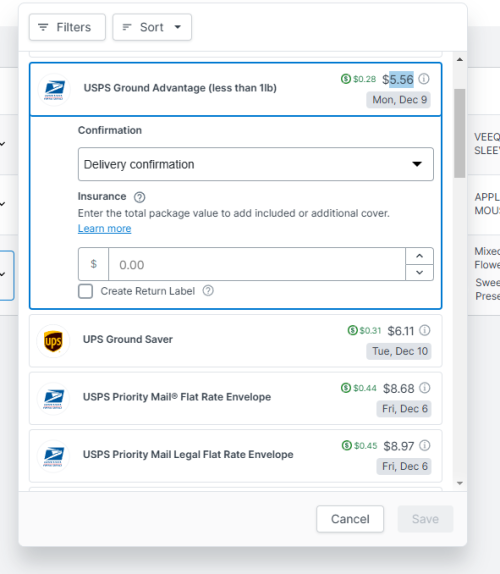Open the Delivery confirmation dropdown

(x=255, y=164)
